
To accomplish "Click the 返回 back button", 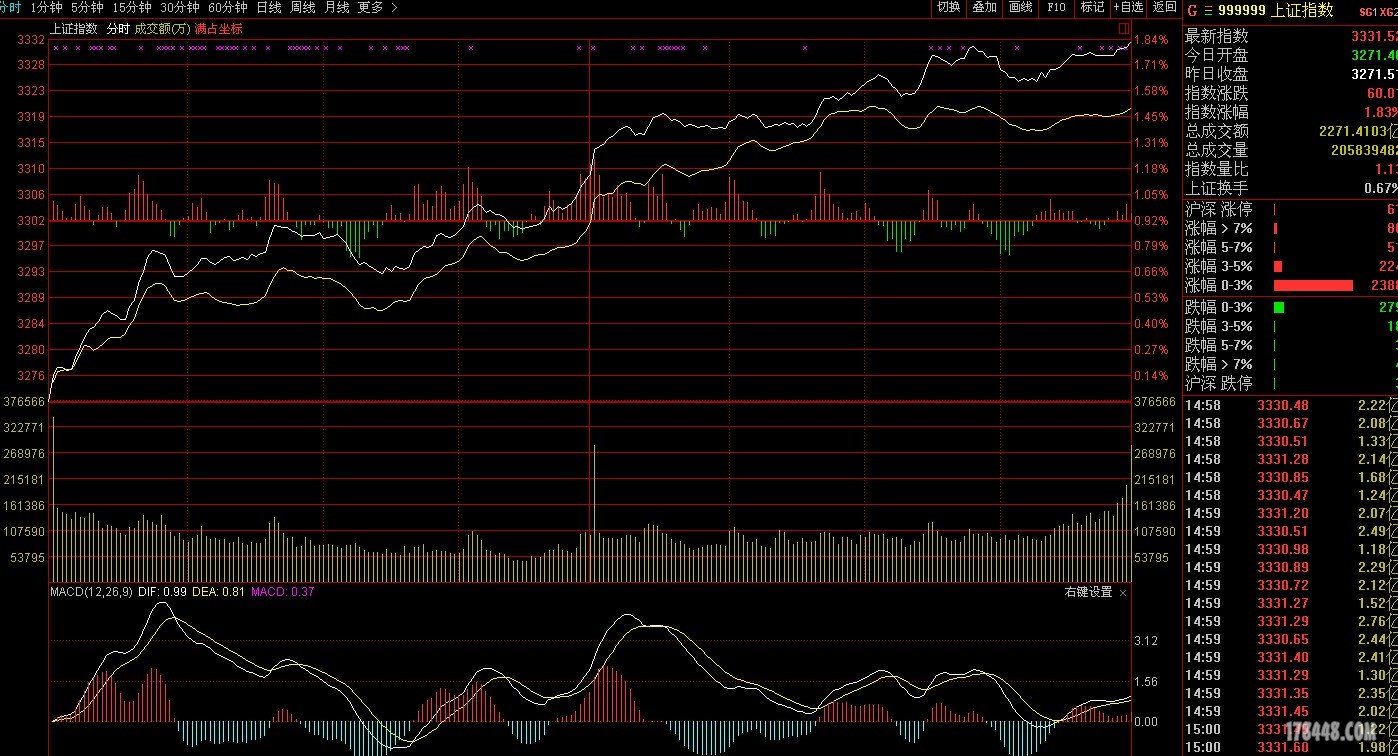I will pos(1164,7).
